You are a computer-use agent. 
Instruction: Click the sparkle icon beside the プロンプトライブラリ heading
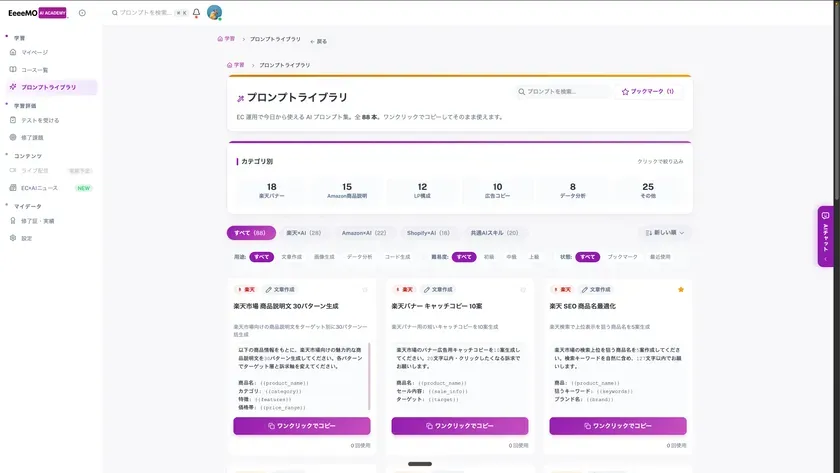241,98
